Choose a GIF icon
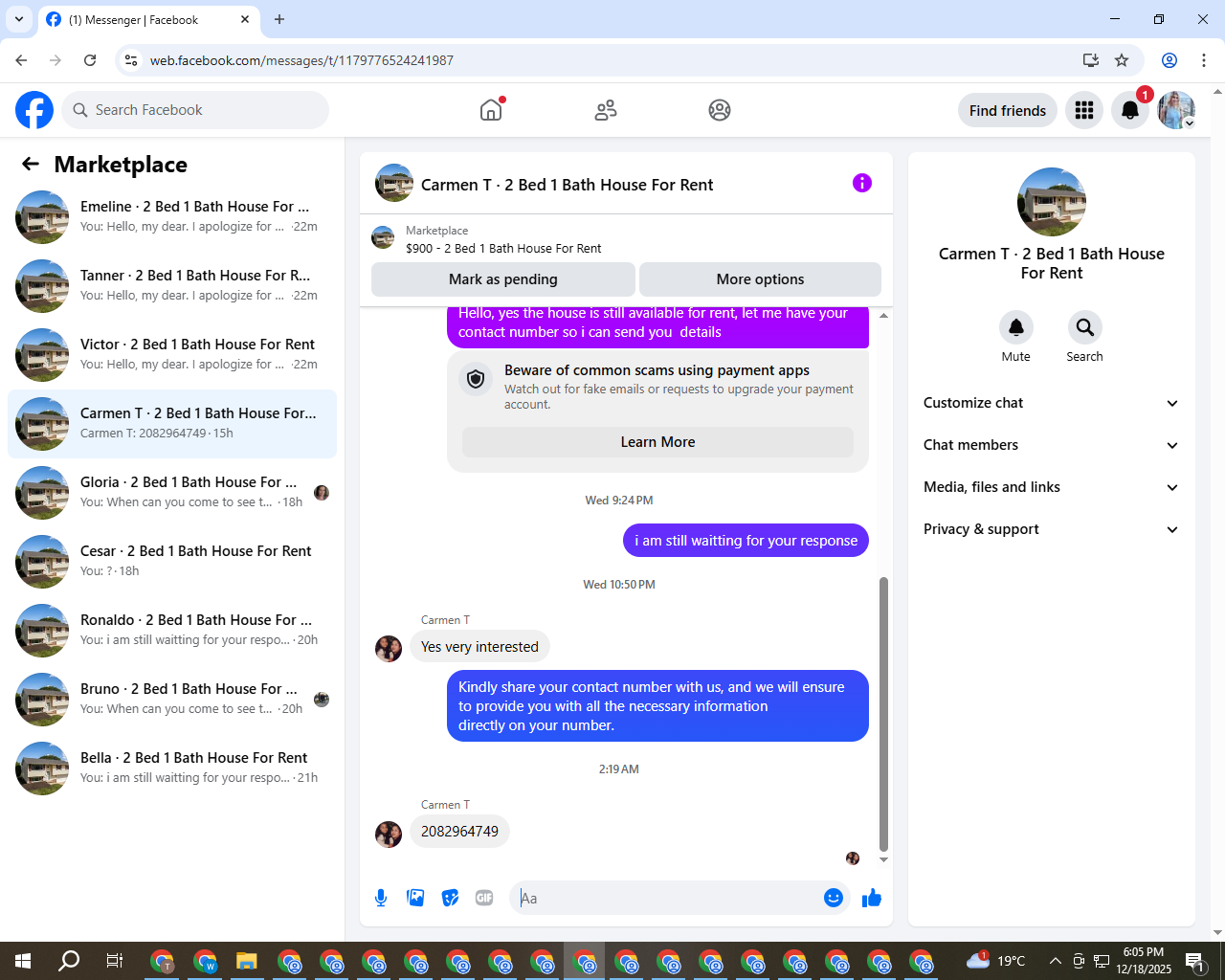Screen dimensions: 1225x980 (x=484, y=898)
